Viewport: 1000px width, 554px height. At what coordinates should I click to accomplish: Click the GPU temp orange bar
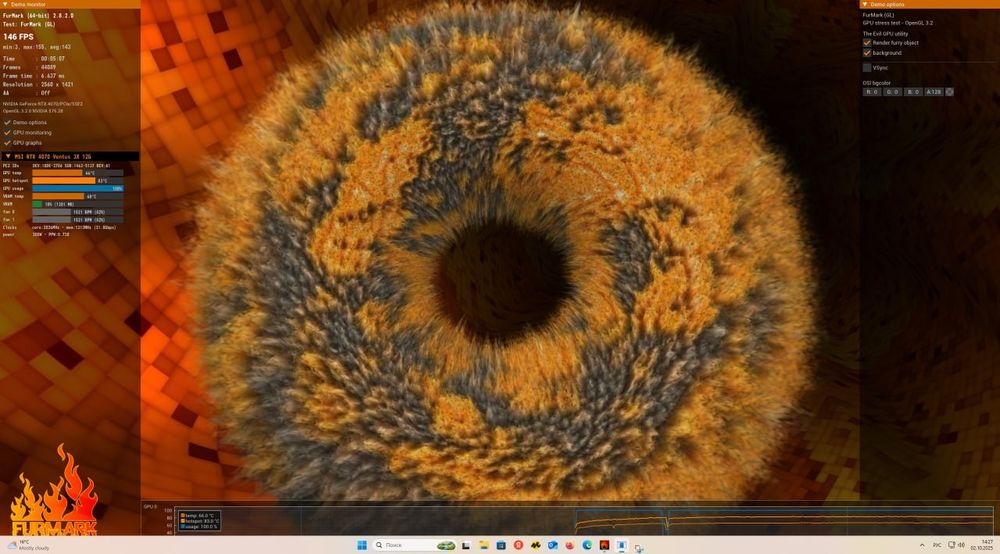pyautogui.click(x=57, y=173)
